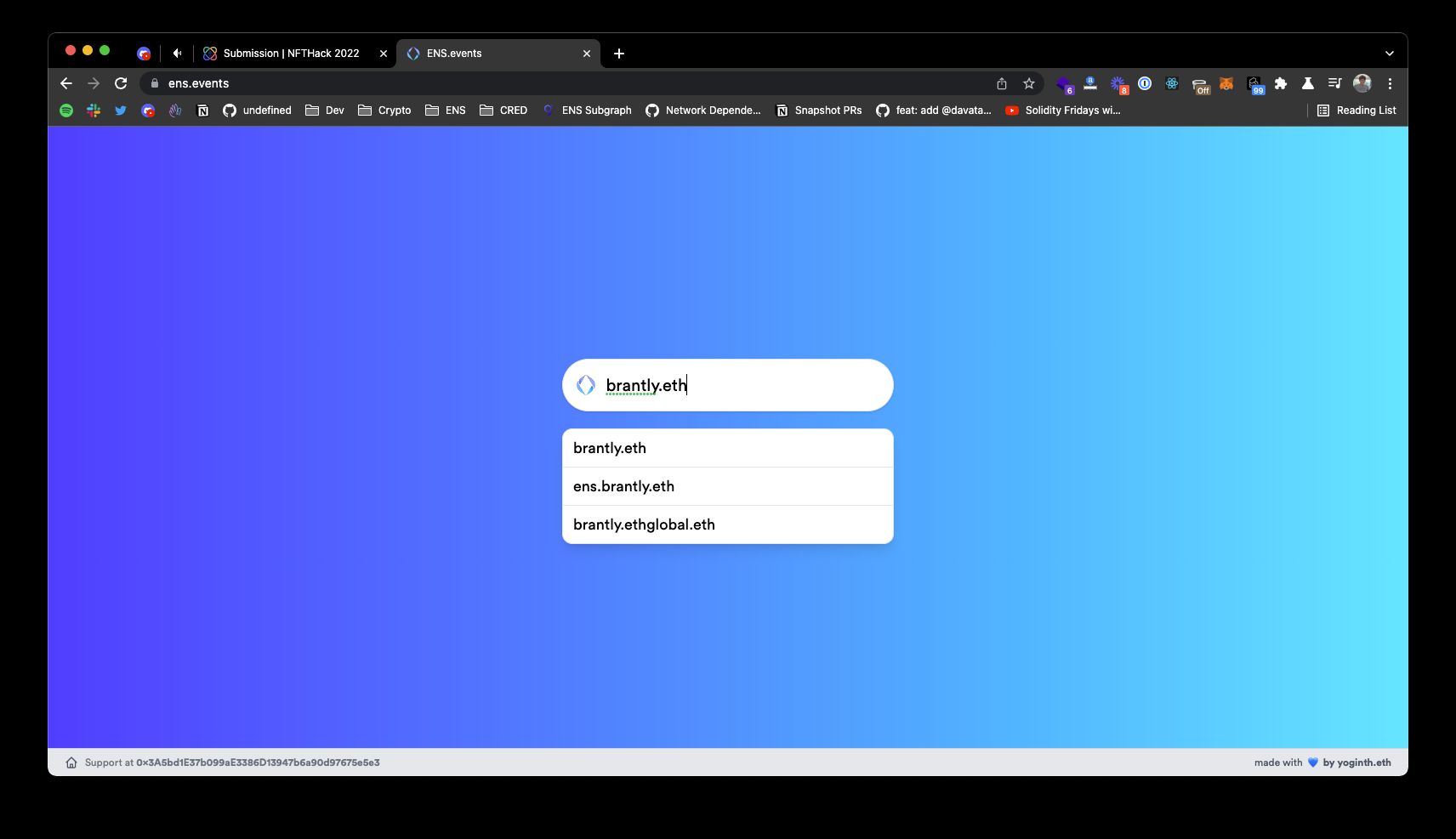Click the blue heart in the footer
1456x839 pixels.
[1313, 762]
